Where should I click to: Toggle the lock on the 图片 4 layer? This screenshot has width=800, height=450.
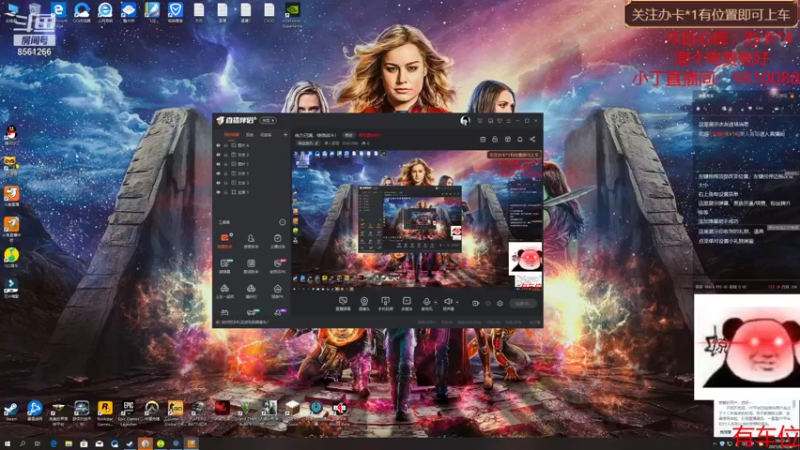point(226,145)
